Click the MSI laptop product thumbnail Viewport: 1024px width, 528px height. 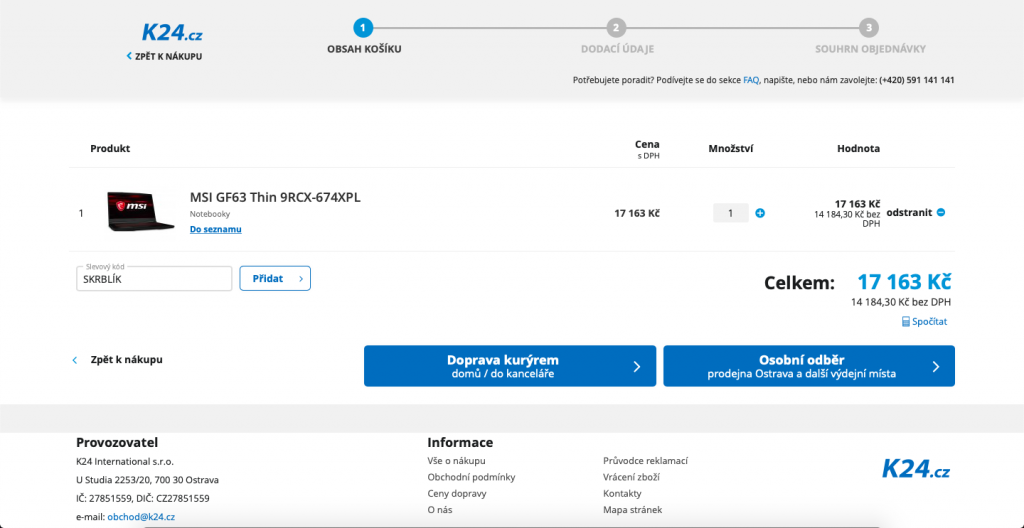(140, 210)
